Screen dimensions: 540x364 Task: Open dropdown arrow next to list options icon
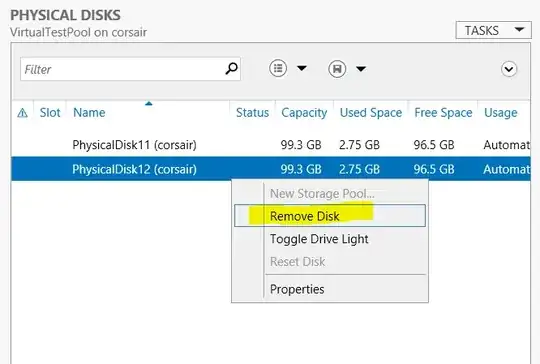point(302,68)
